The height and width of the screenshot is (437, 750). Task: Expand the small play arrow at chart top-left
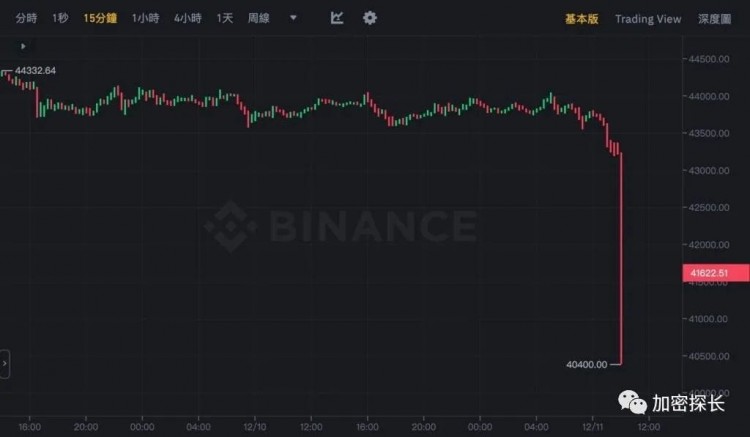tap(23, 46)
